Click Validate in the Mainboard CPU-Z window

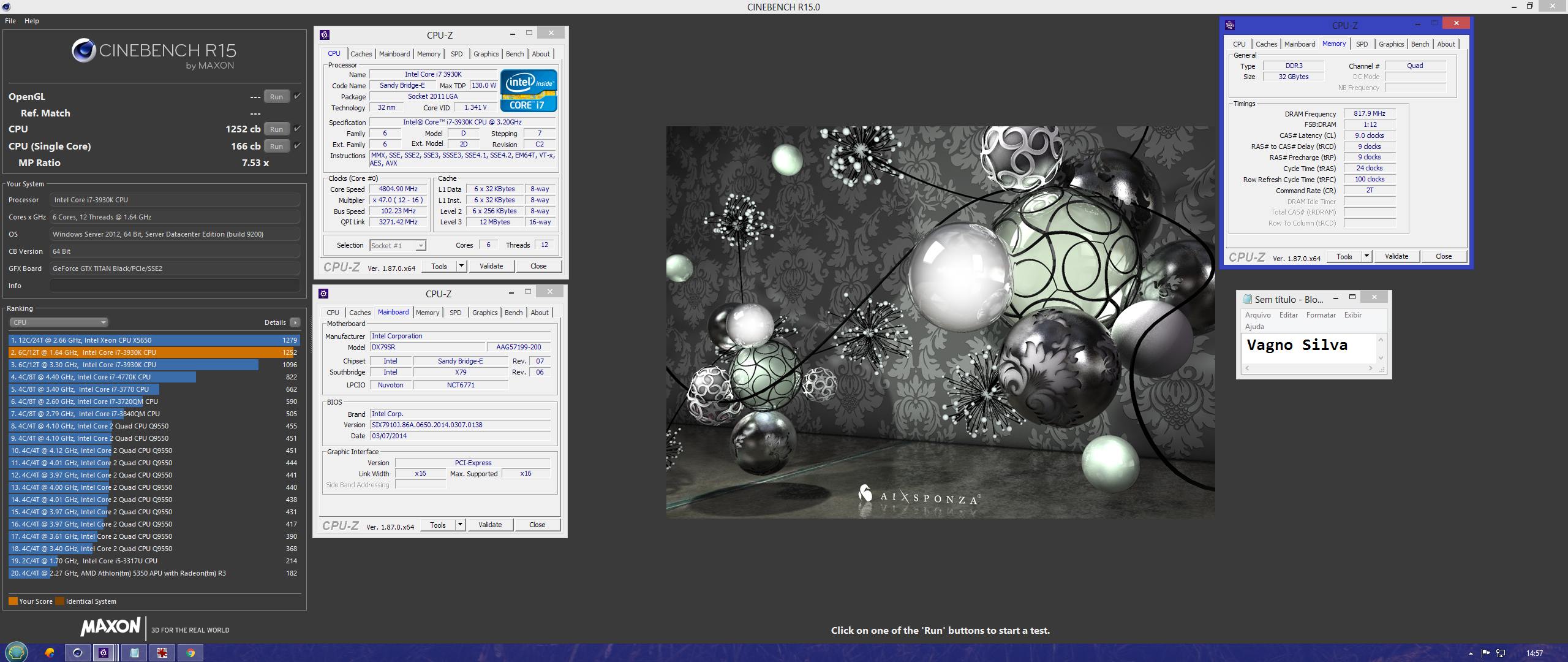(490, 525)
